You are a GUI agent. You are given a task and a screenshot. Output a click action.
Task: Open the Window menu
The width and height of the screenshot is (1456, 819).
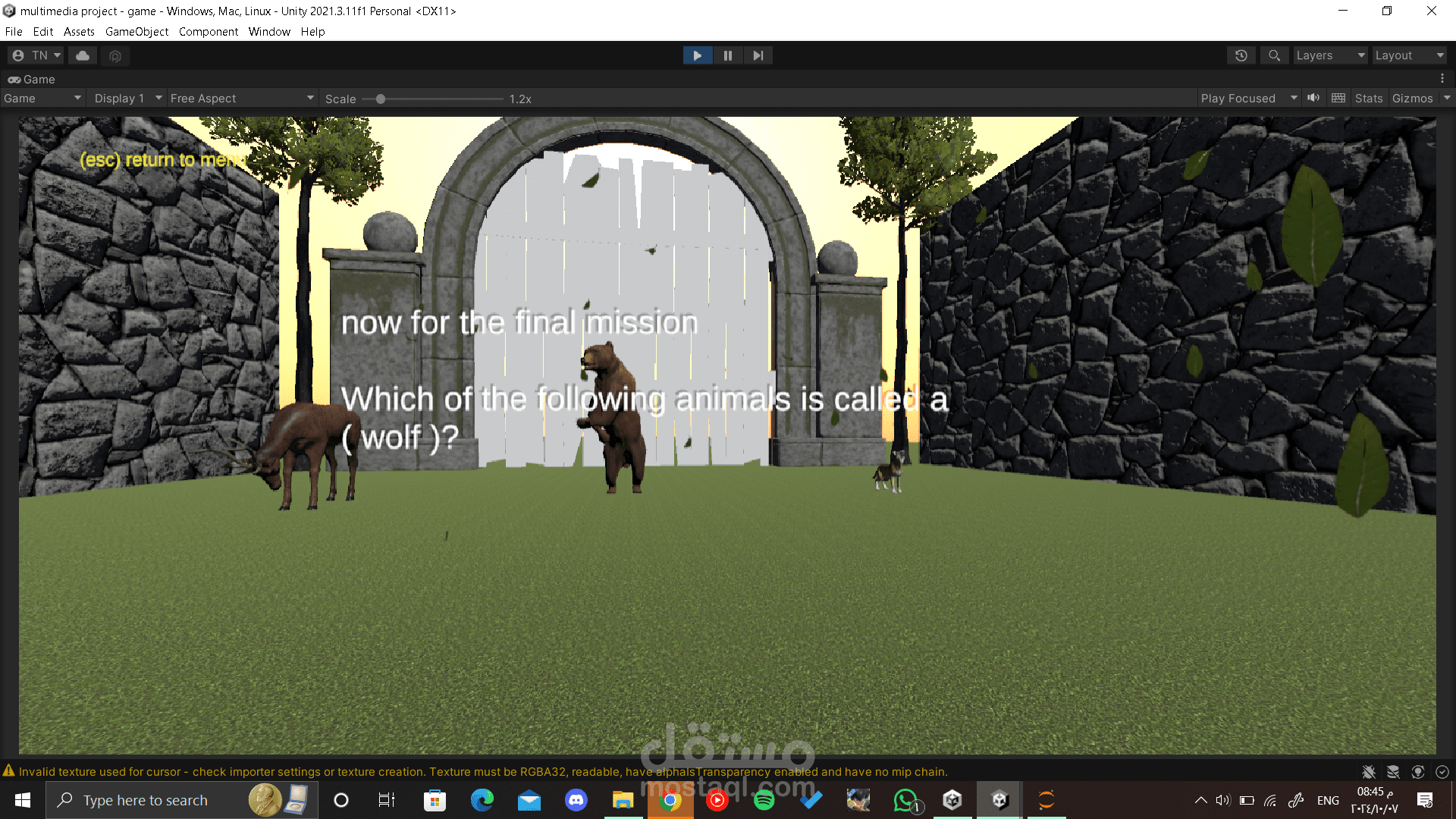(269, 32)
